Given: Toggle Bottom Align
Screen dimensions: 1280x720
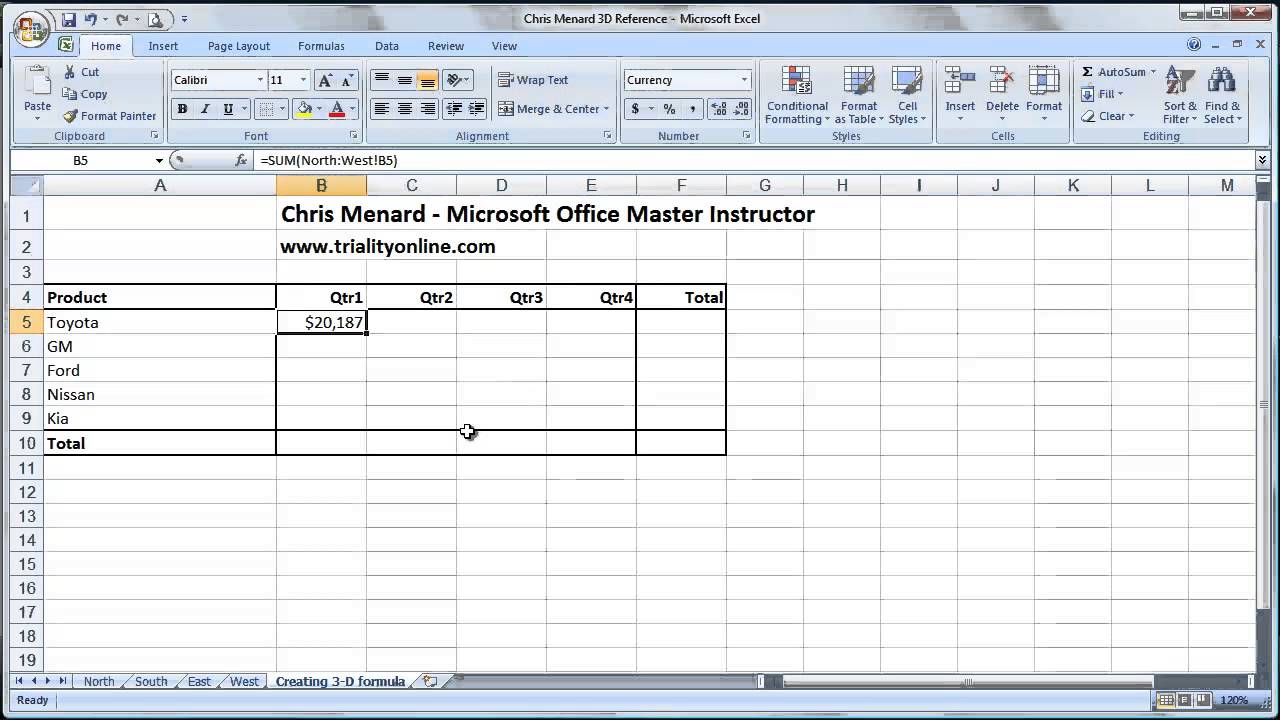Looking at the screenshot, I should [x=427, y=80].
